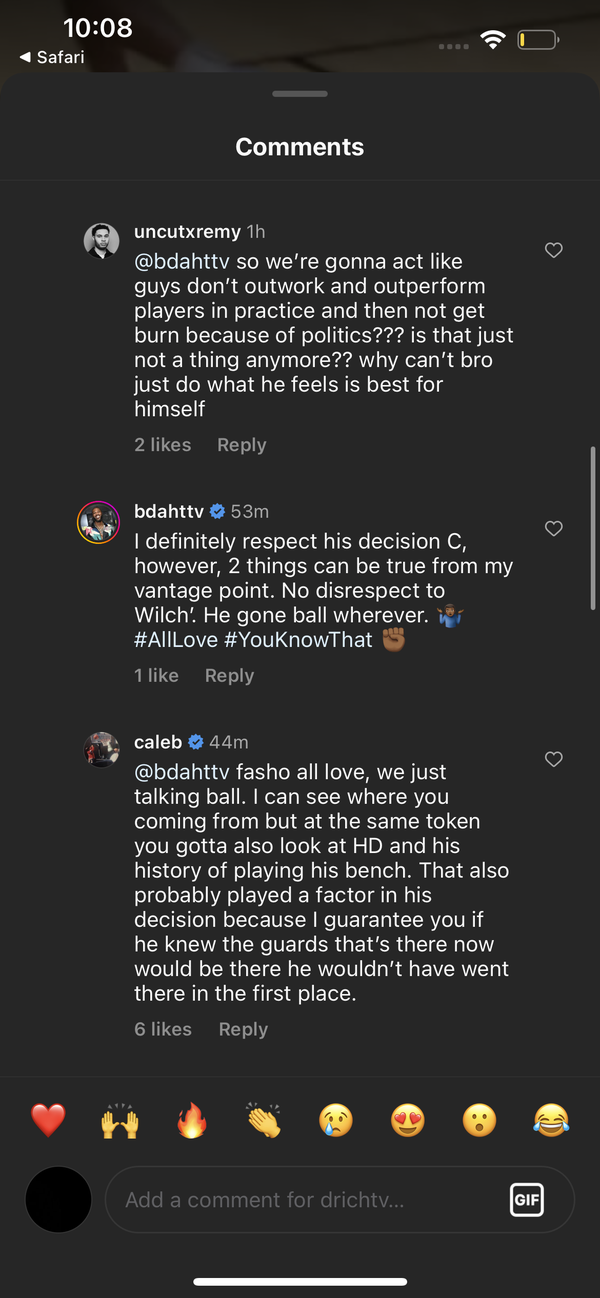Tap the heart-eyes emoji reaction

[408, 1120]
